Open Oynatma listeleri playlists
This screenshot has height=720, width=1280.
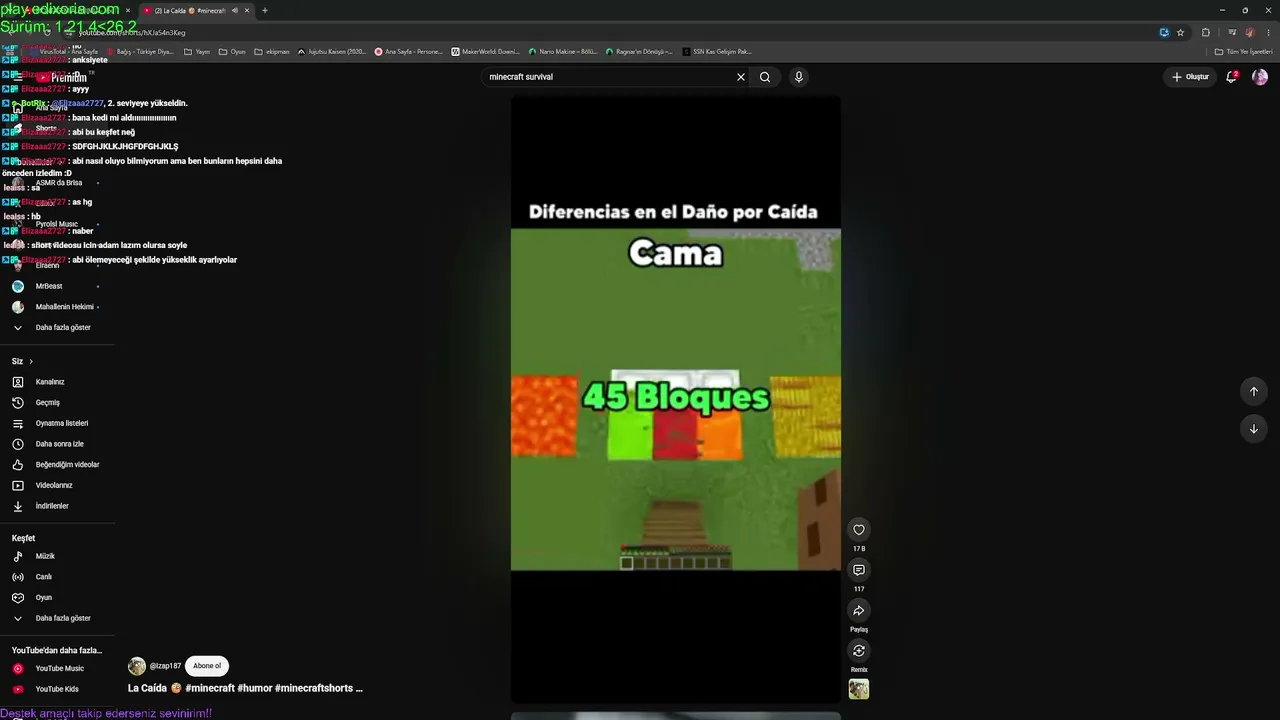click(58, 423)
